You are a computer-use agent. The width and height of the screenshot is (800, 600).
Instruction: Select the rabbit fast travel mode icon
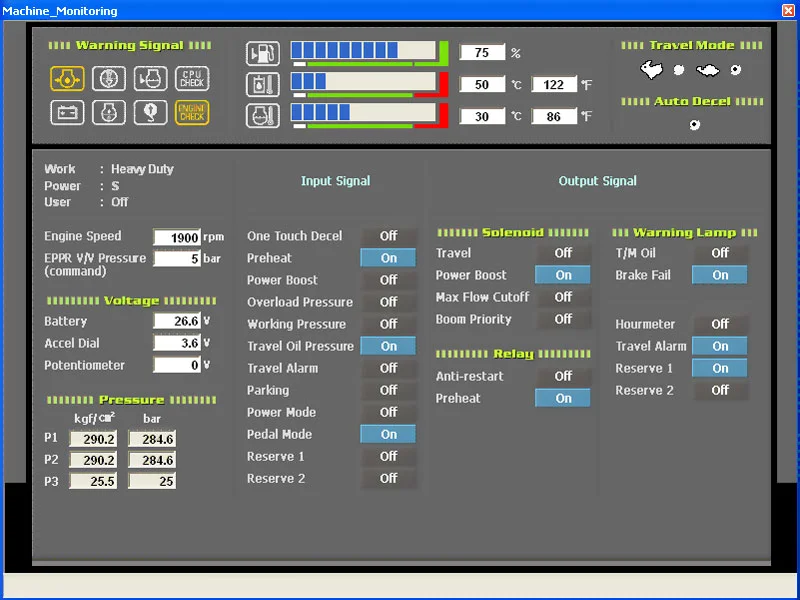pos(651,69)
